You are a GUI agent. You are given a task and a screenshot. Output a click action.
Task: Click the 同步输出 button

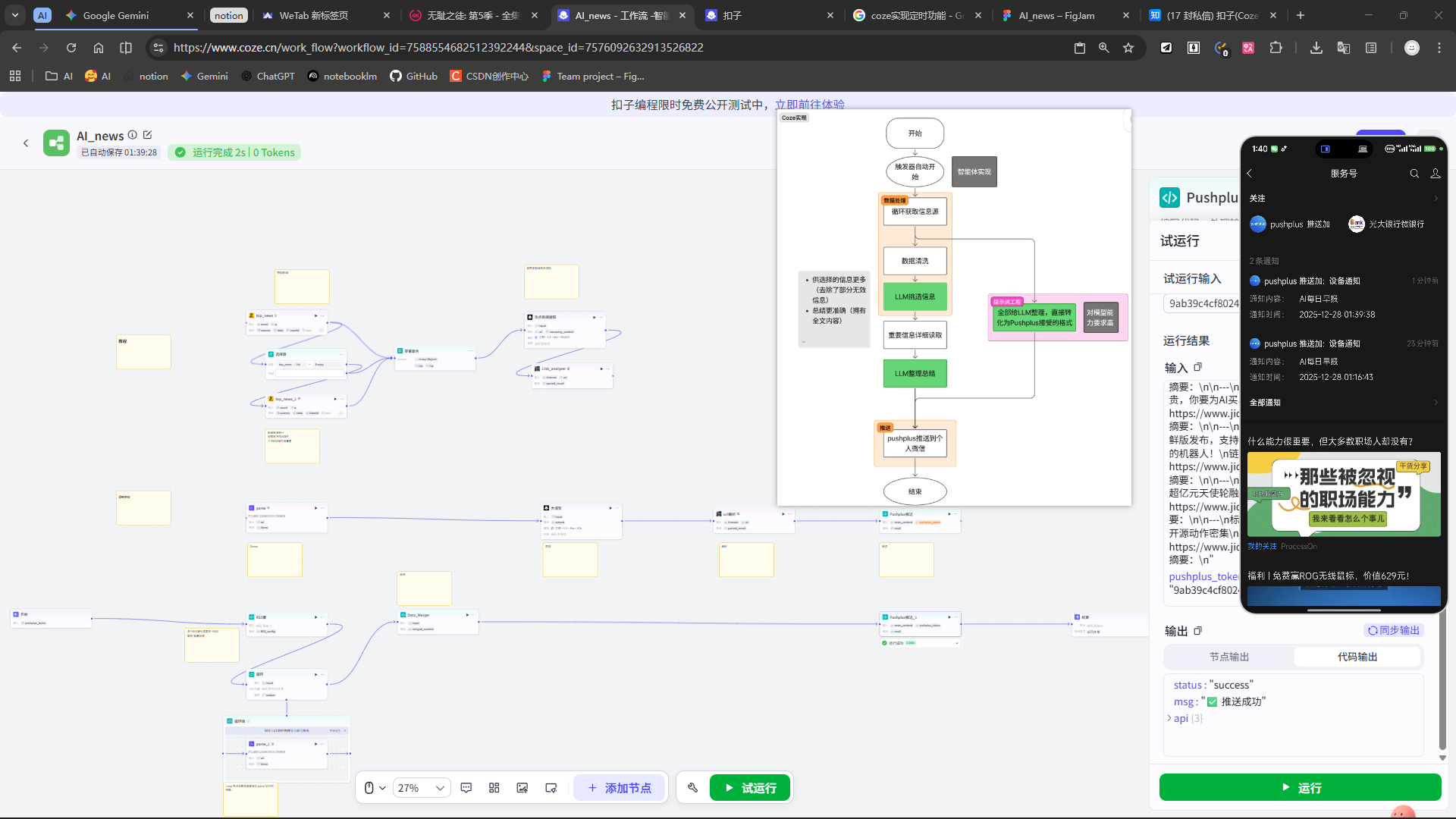click(1393, 630)
